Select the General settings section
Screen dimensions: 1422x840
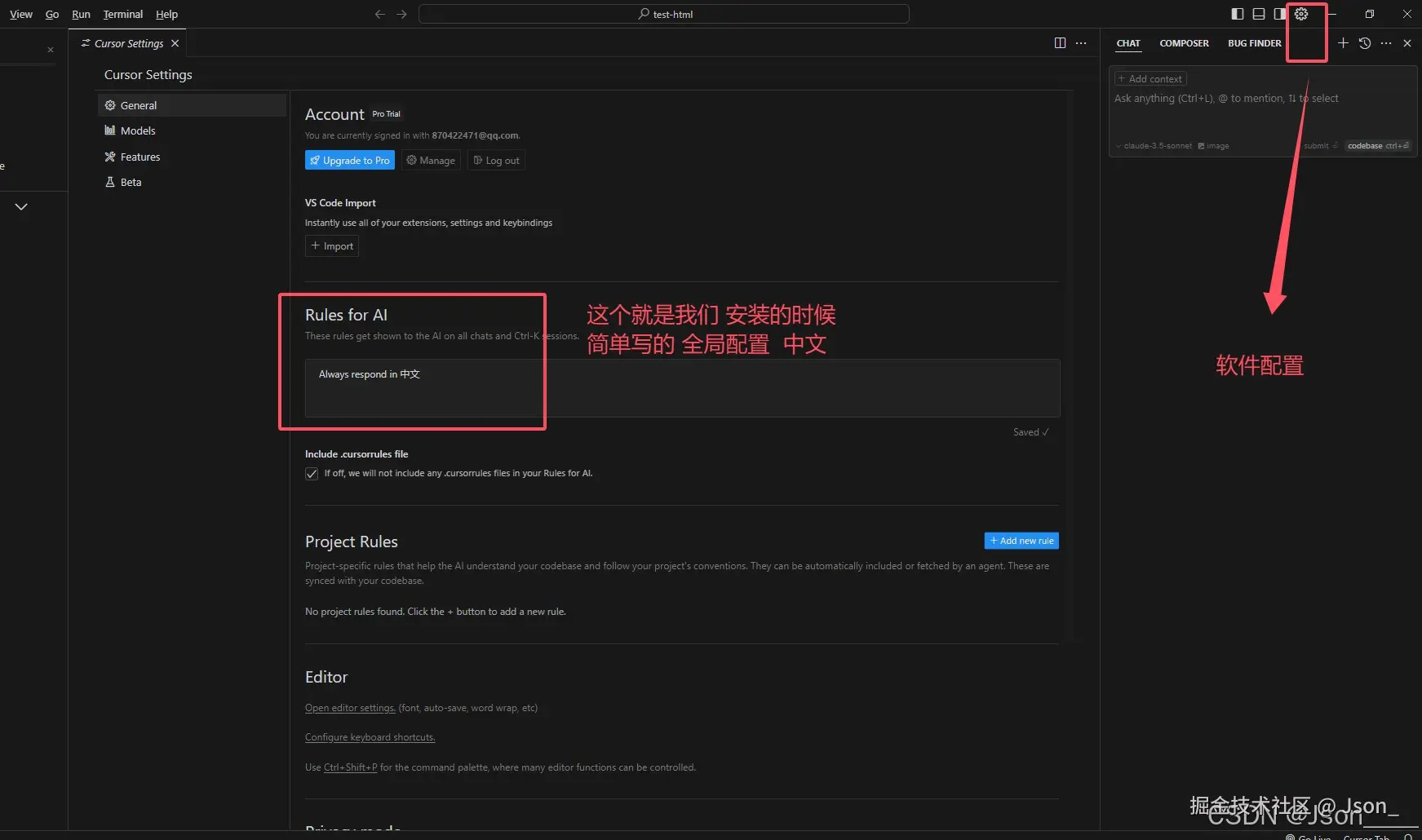[192, 105]
